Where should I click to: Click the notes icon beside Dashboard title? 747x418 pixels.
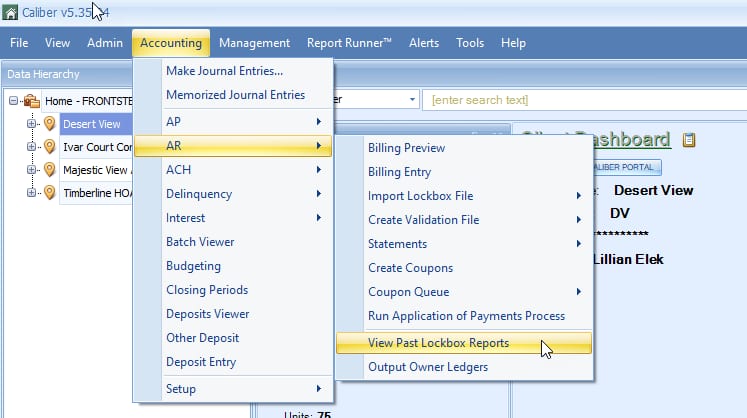[688, 140]
